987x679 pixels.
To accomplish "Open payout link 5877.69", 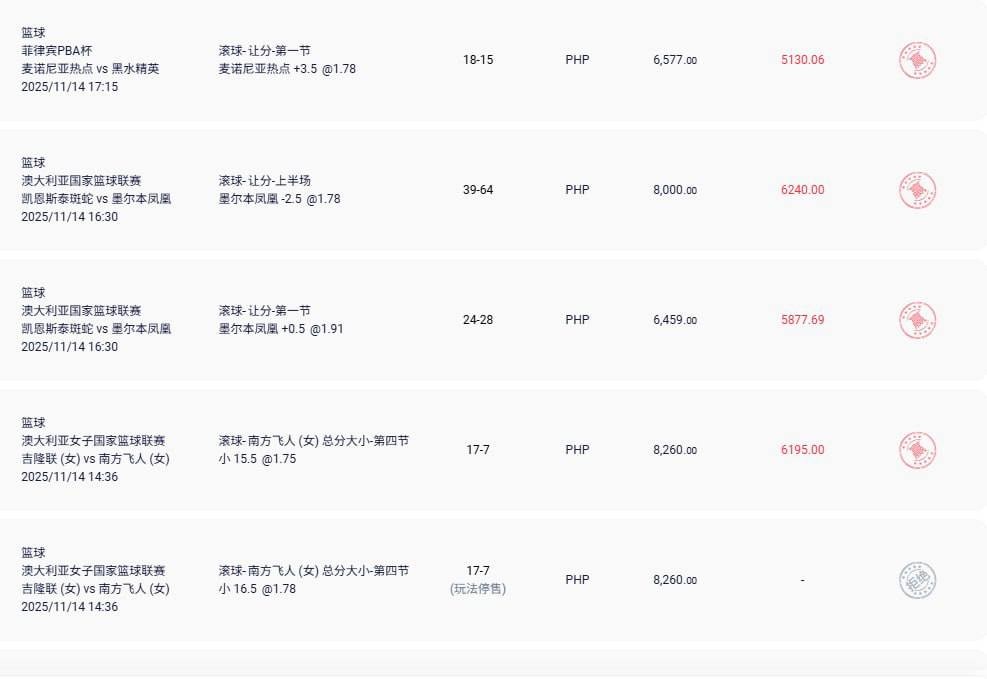I will [x=801, y=320].
